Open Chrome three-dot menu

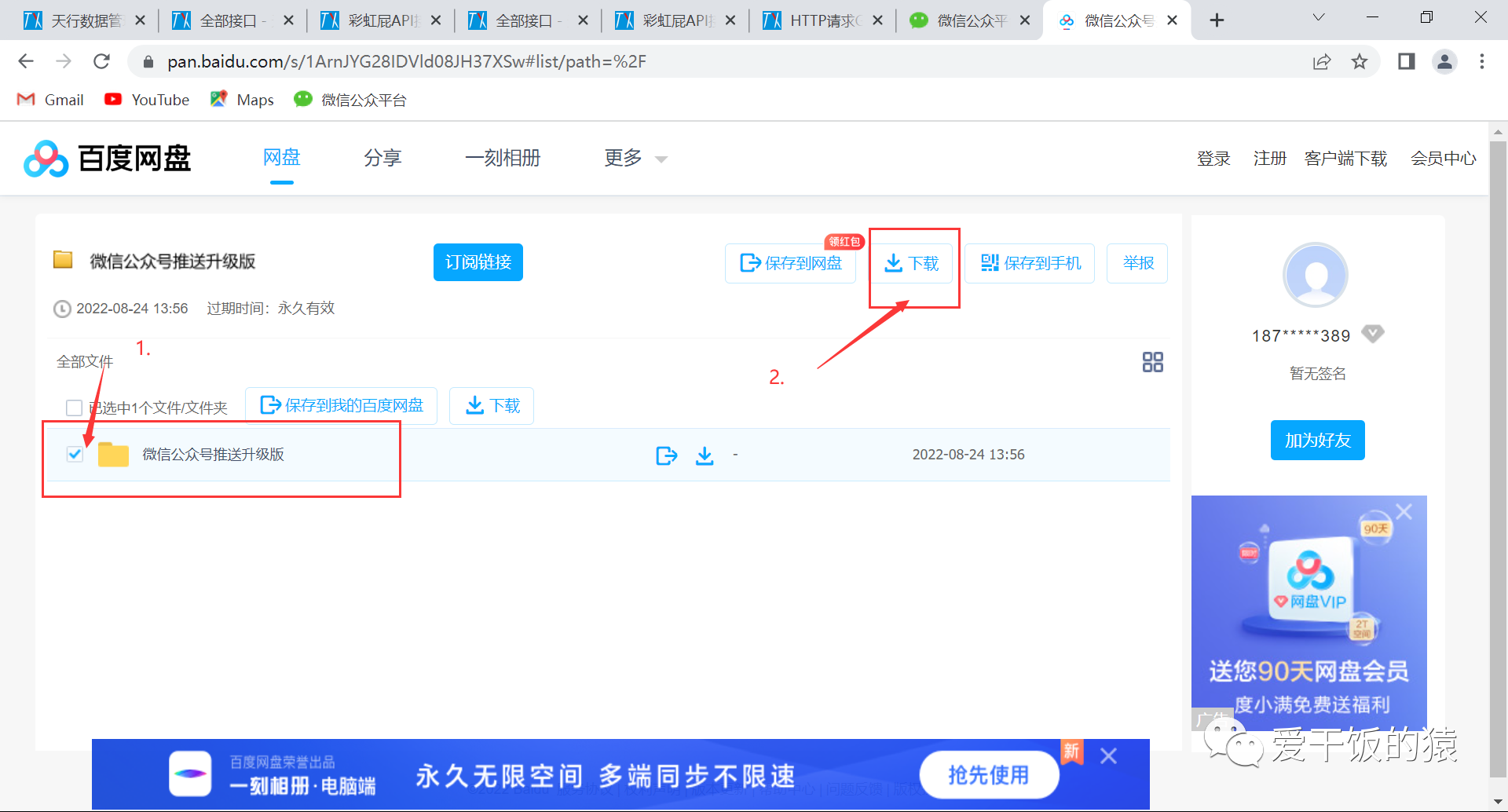1482,61
